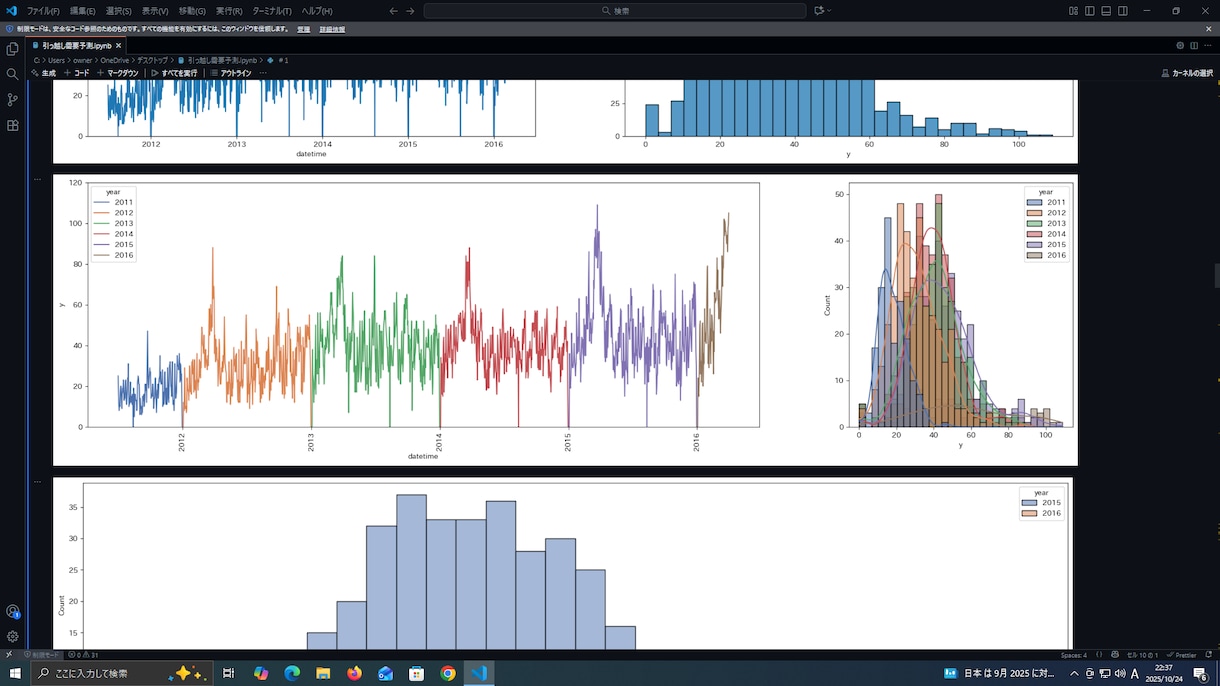
Task: Open the year-colored line chart cell's output menu
Action: tap(38, 180)
